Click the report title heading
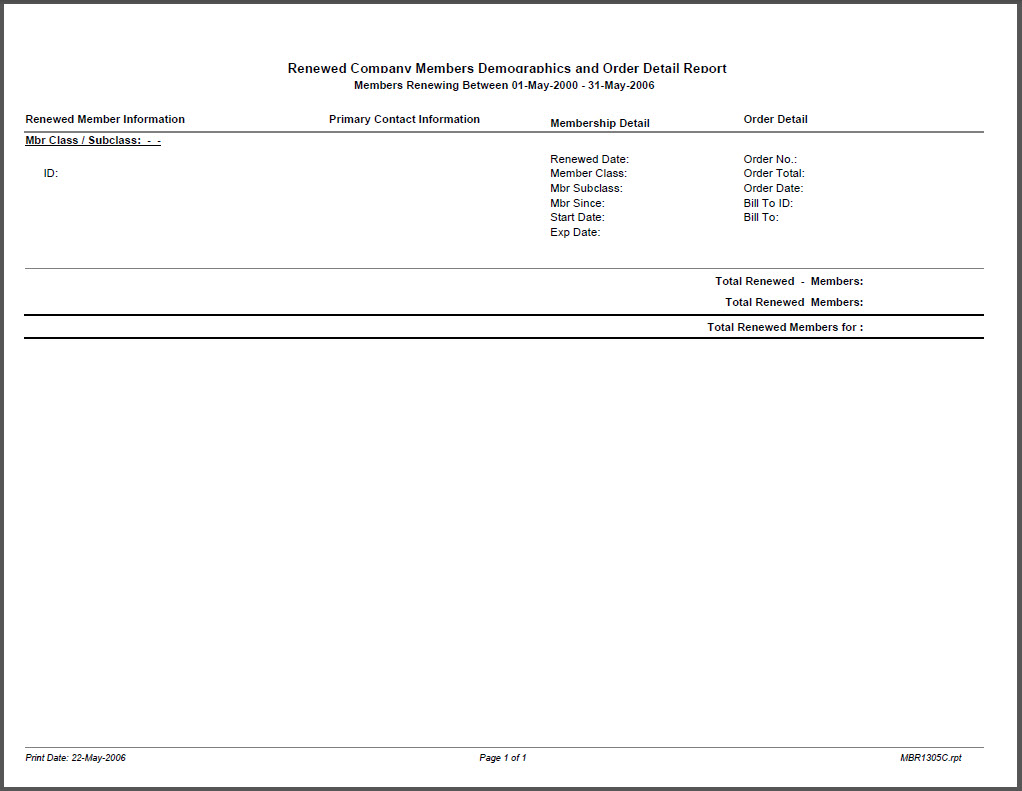Viewport: 1022px width, 791px height. 507,68
